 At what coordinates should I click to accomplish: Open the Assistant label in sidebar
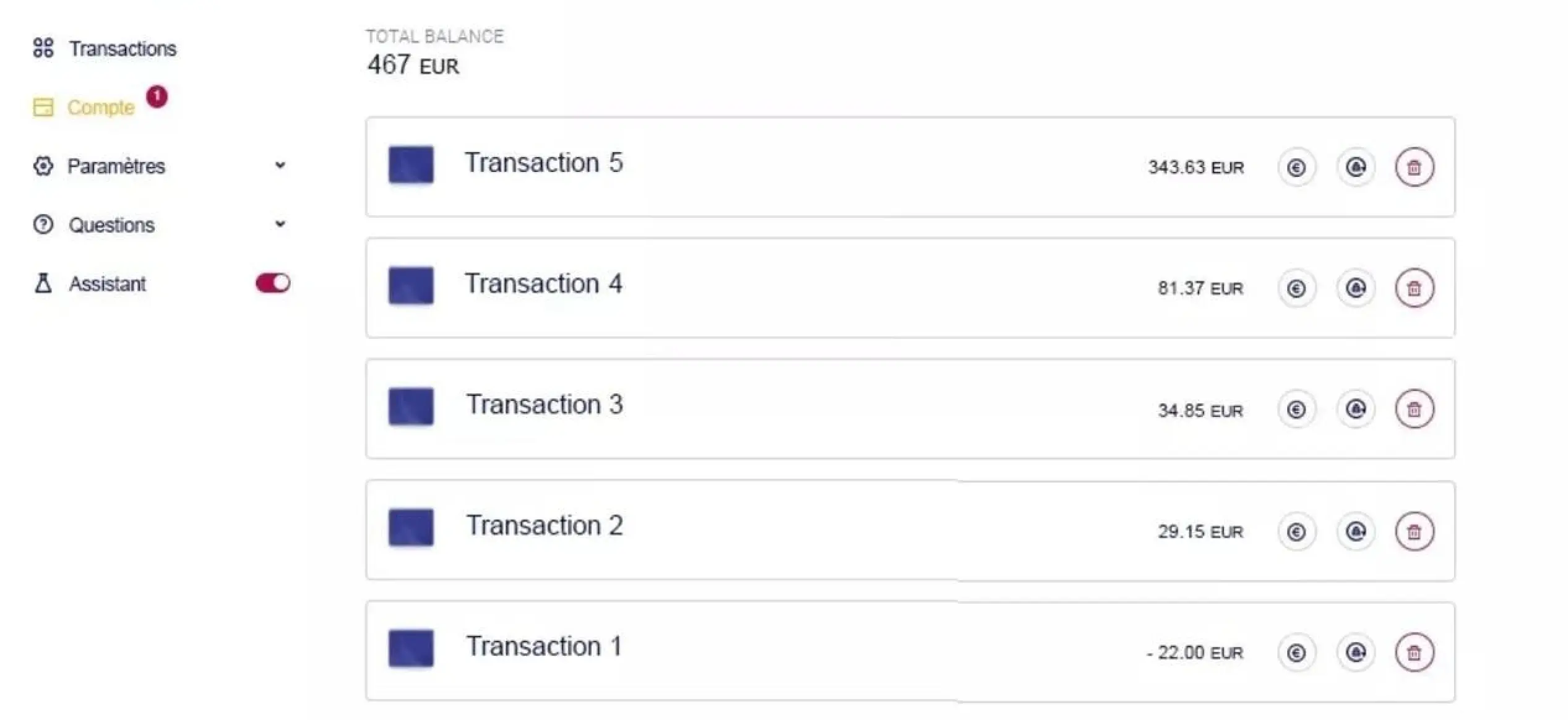107,284
